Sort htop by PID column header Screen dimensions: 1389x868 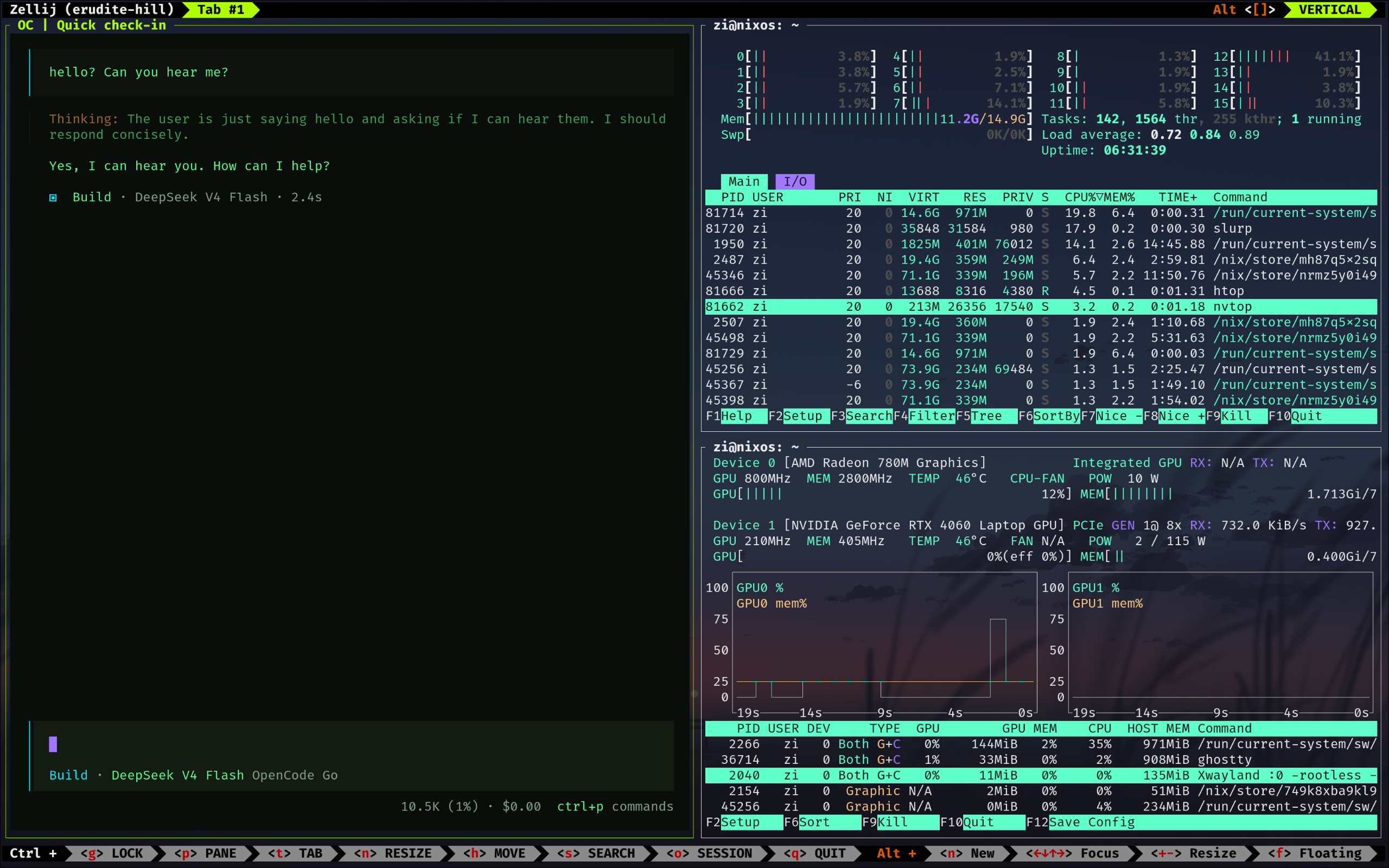[732, 197]
